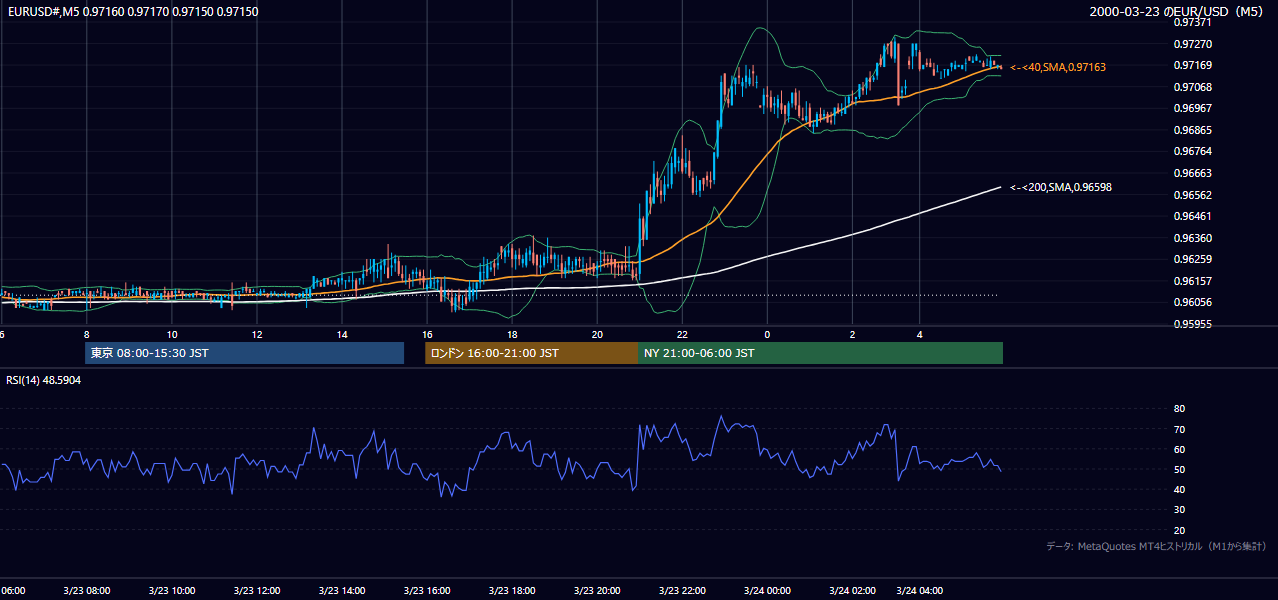Click the 3/23 20:00 time axis label
This screenshot has width=1278, height=600.
[x=597, y=590]
